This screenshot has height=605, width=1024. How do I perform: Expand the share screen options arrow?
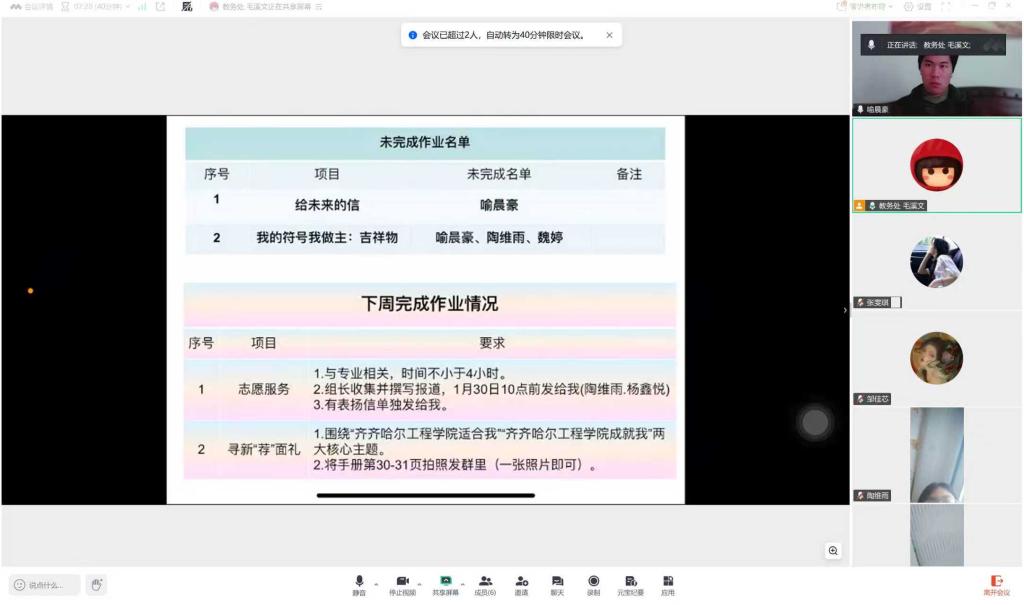tap(463, 582)
